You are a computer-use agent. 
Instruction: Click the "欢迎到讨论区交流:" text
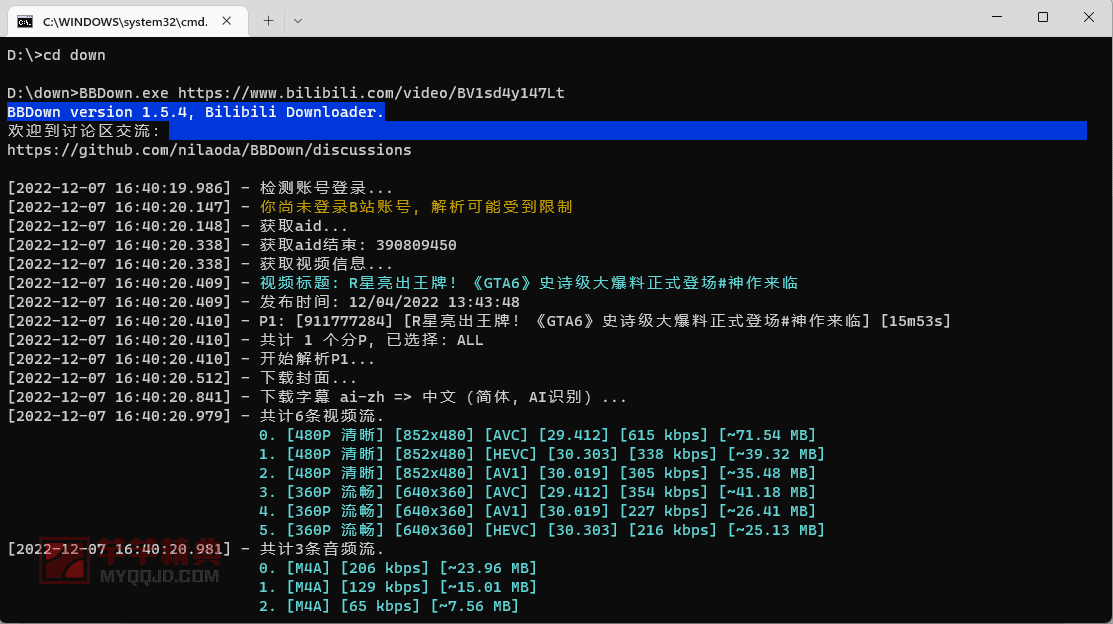tap(84, 131)
